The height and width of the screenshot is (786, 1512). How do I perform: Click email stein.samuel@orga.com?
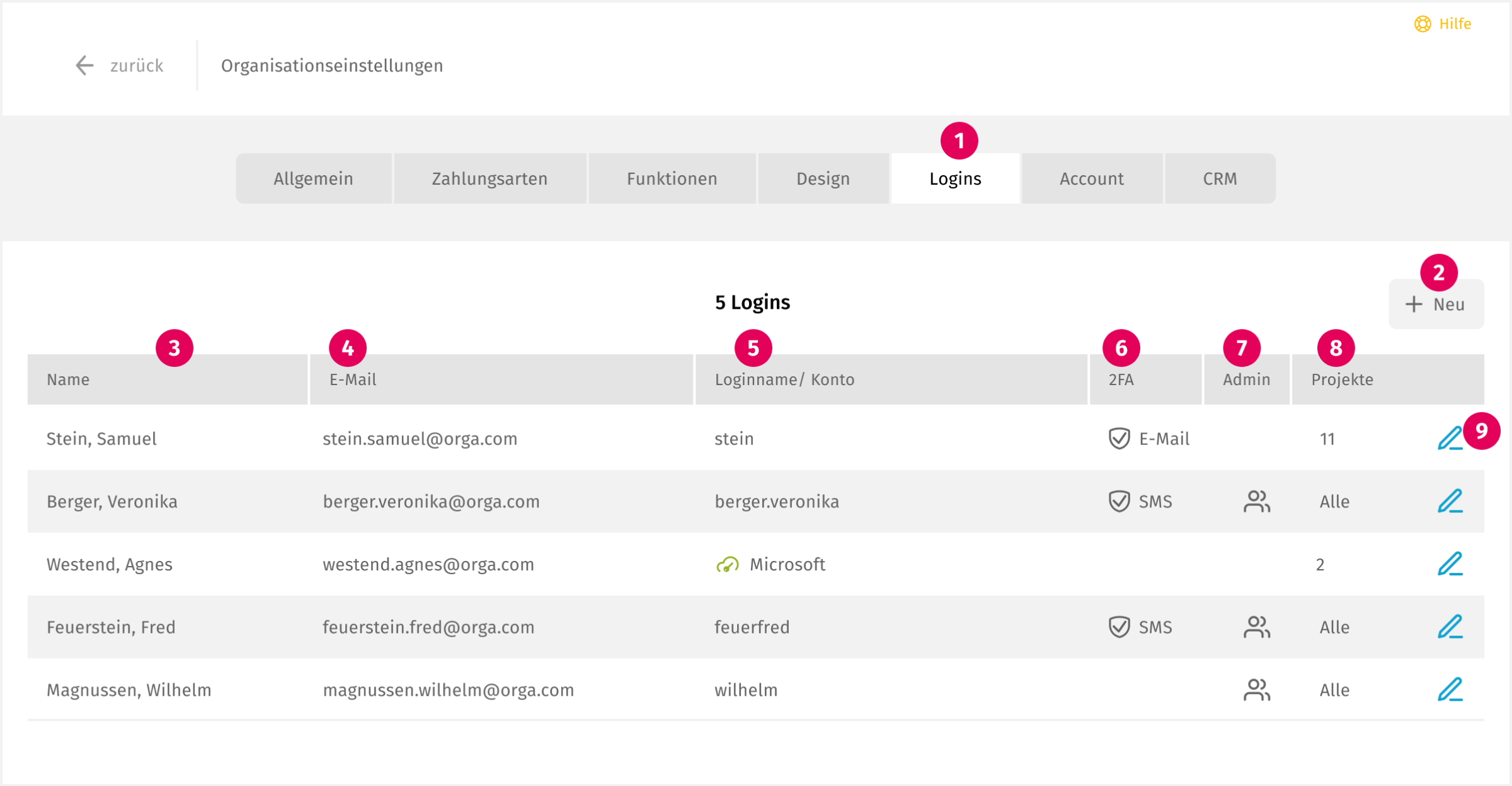point(420,439)
